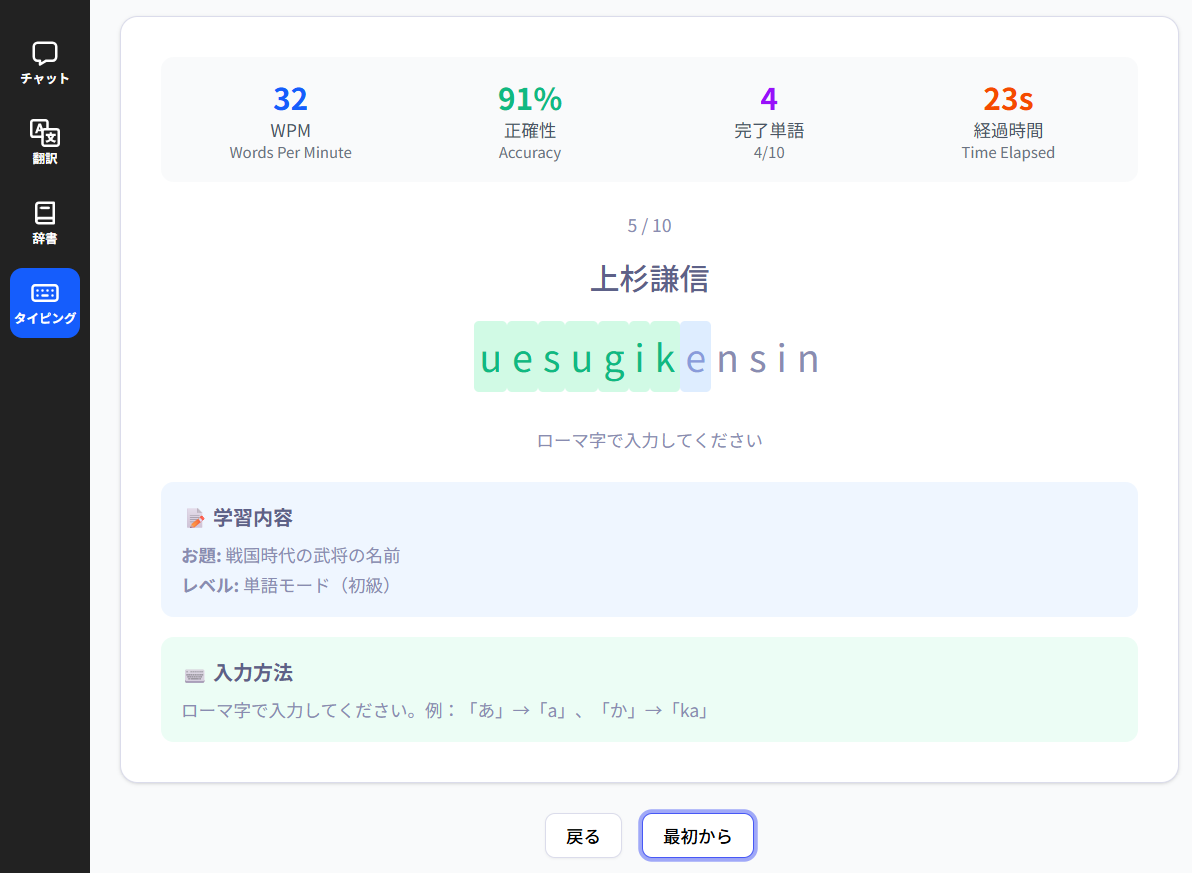Open the チャット chat sidebar icon
The image size is (1192, 873).
[x=45, y=62]
